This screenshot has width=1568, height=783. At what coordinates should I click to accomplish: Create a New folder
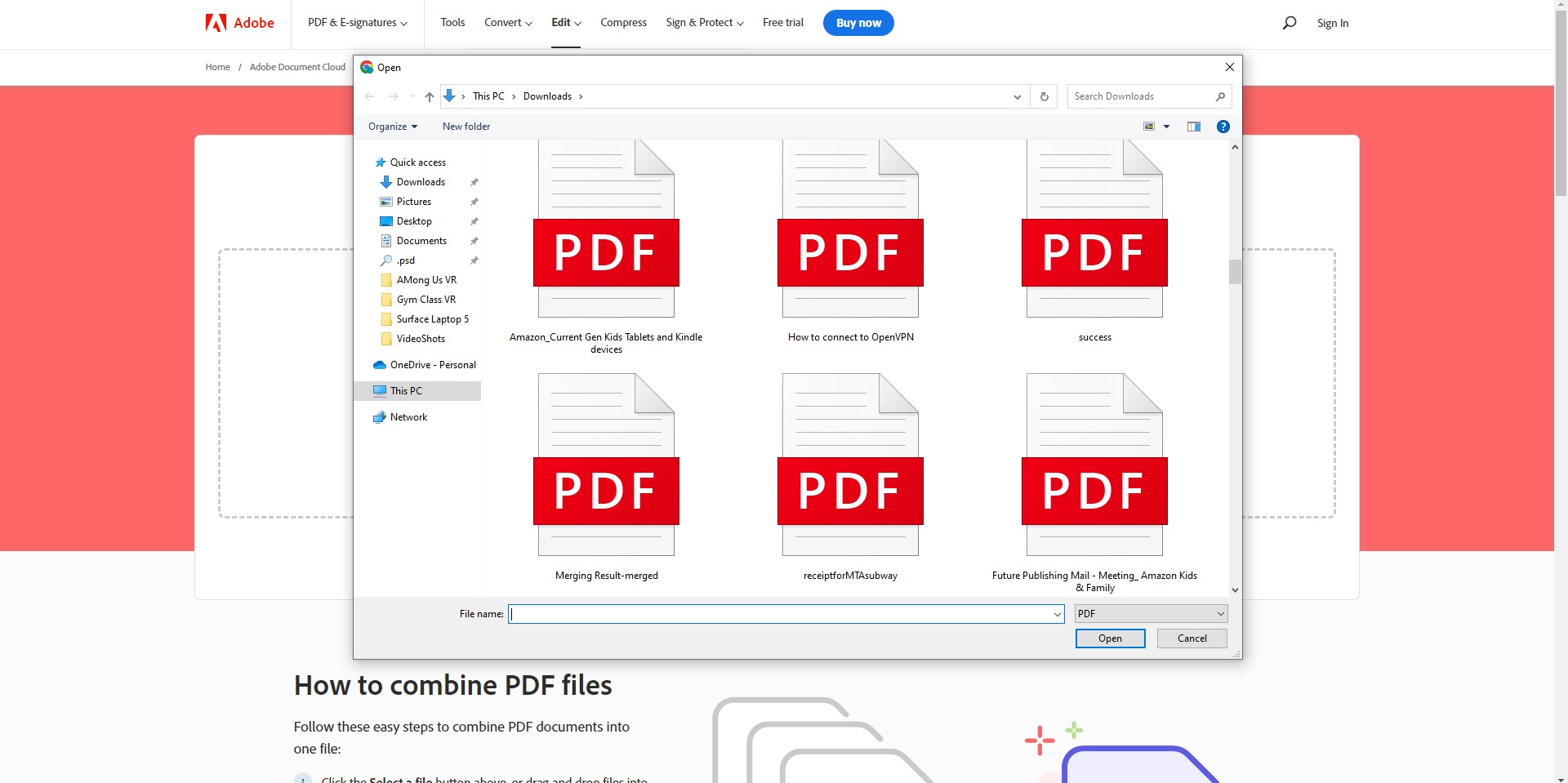point(465,126)
